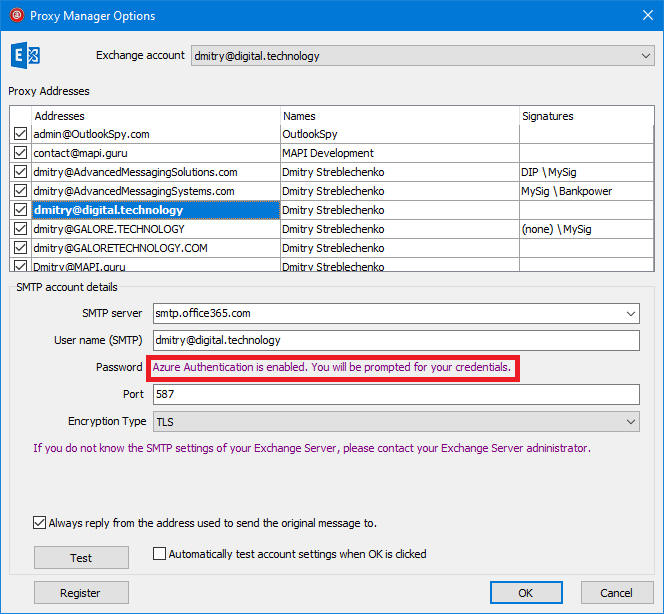This screenshot has height=614, width=664.
Task: Click the MySig \ Bankpower signature cell
Action: pyautogui.click(x=587, y=191)
